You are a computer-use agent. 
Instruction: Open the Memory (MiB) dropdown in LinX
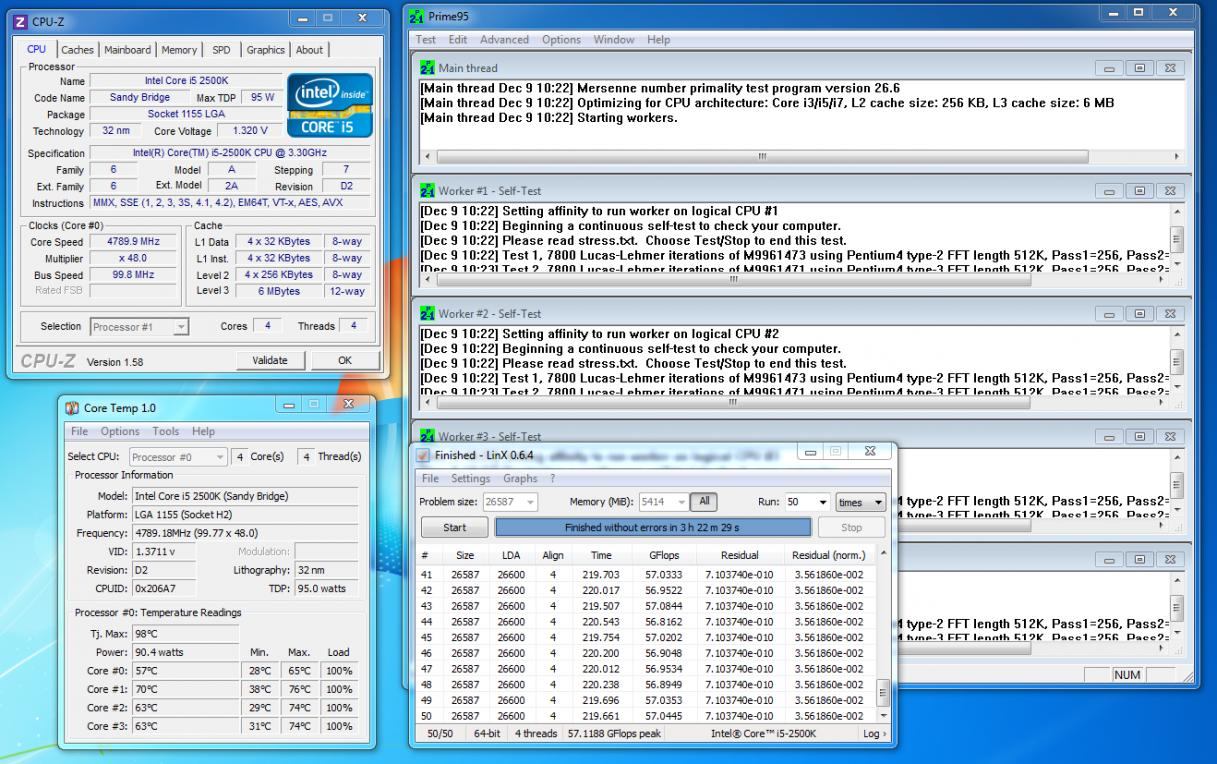(663, 502)
